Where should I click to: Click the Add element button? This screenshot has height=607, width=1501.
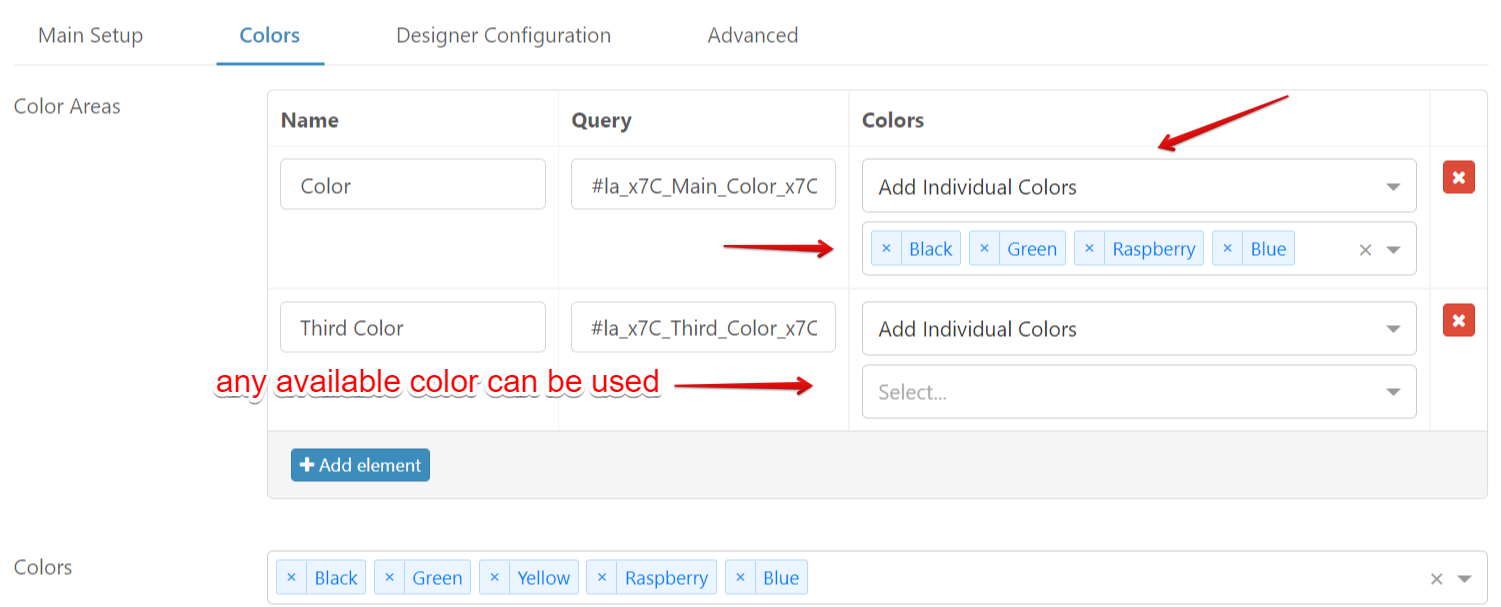click(x=360, y=465)
